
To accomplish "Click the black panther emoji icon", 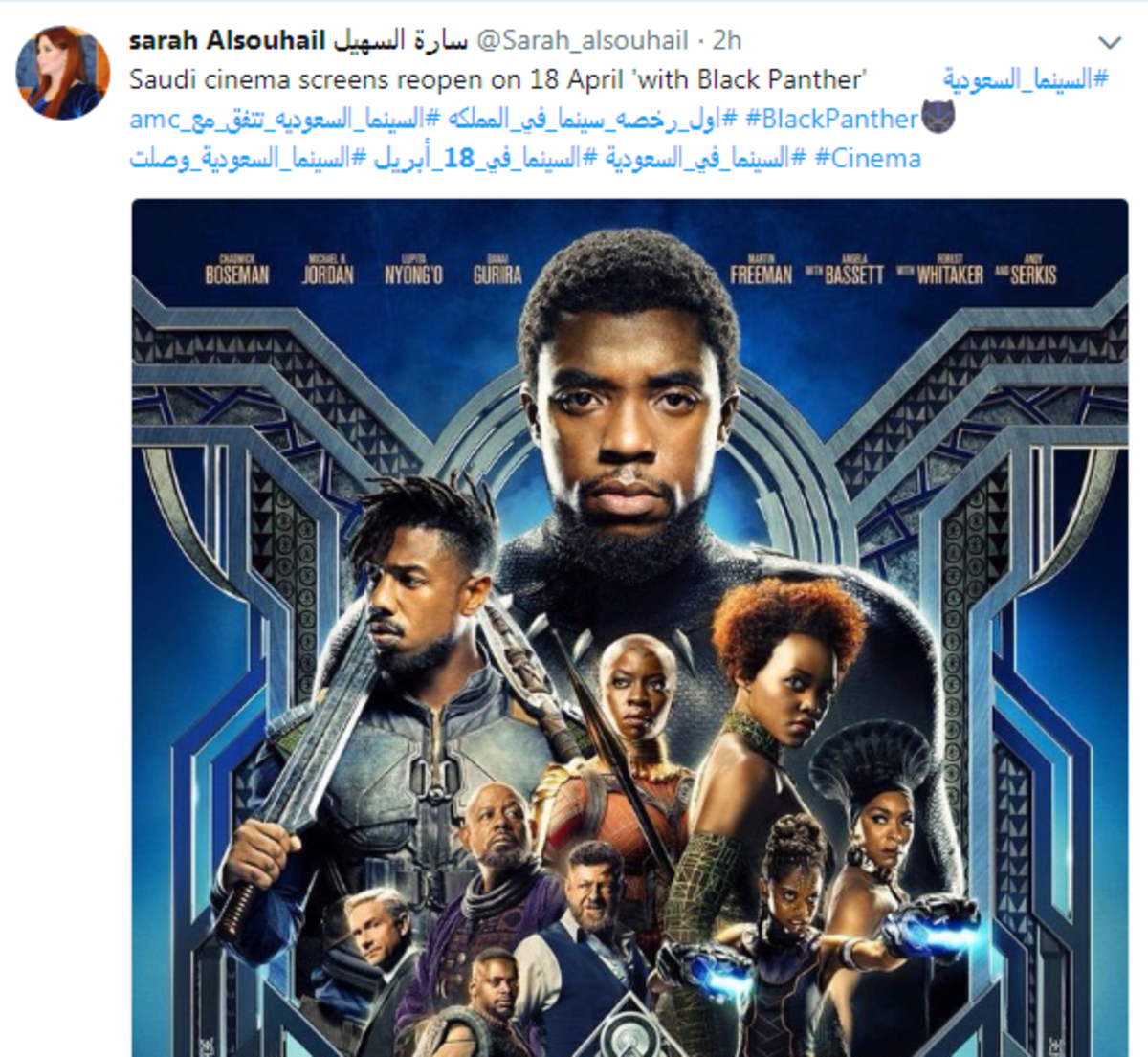I will 938,119.
